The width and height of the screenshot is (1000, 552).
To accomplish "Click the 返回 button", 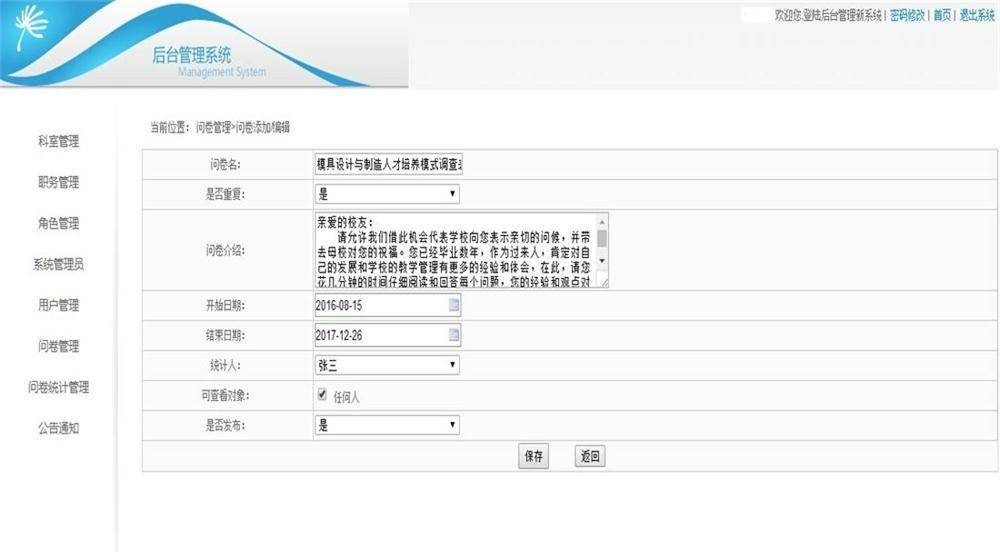I will 590,456.
